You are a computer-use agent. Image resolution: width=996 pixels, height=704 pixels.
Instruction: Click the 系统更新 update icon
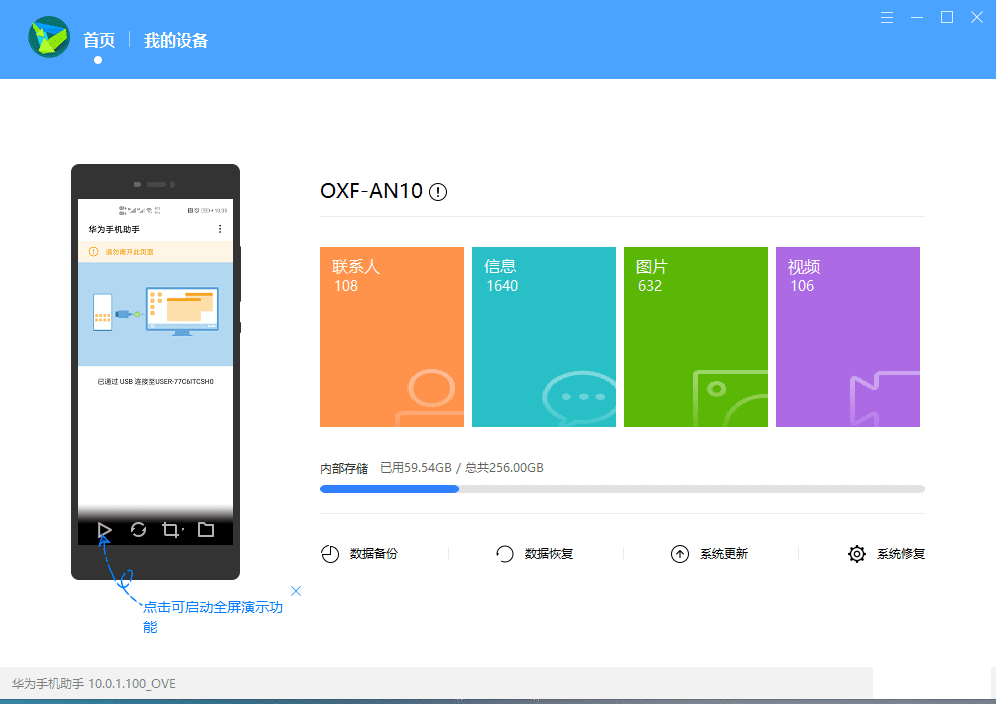680,554
